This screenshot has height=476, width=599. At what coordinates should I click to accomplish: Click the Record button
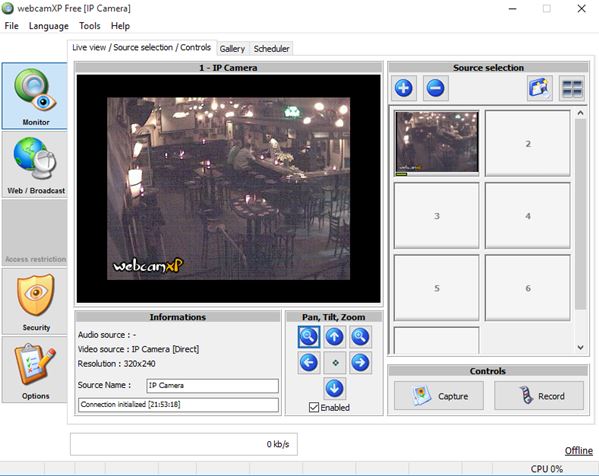(x=539, y=396)
